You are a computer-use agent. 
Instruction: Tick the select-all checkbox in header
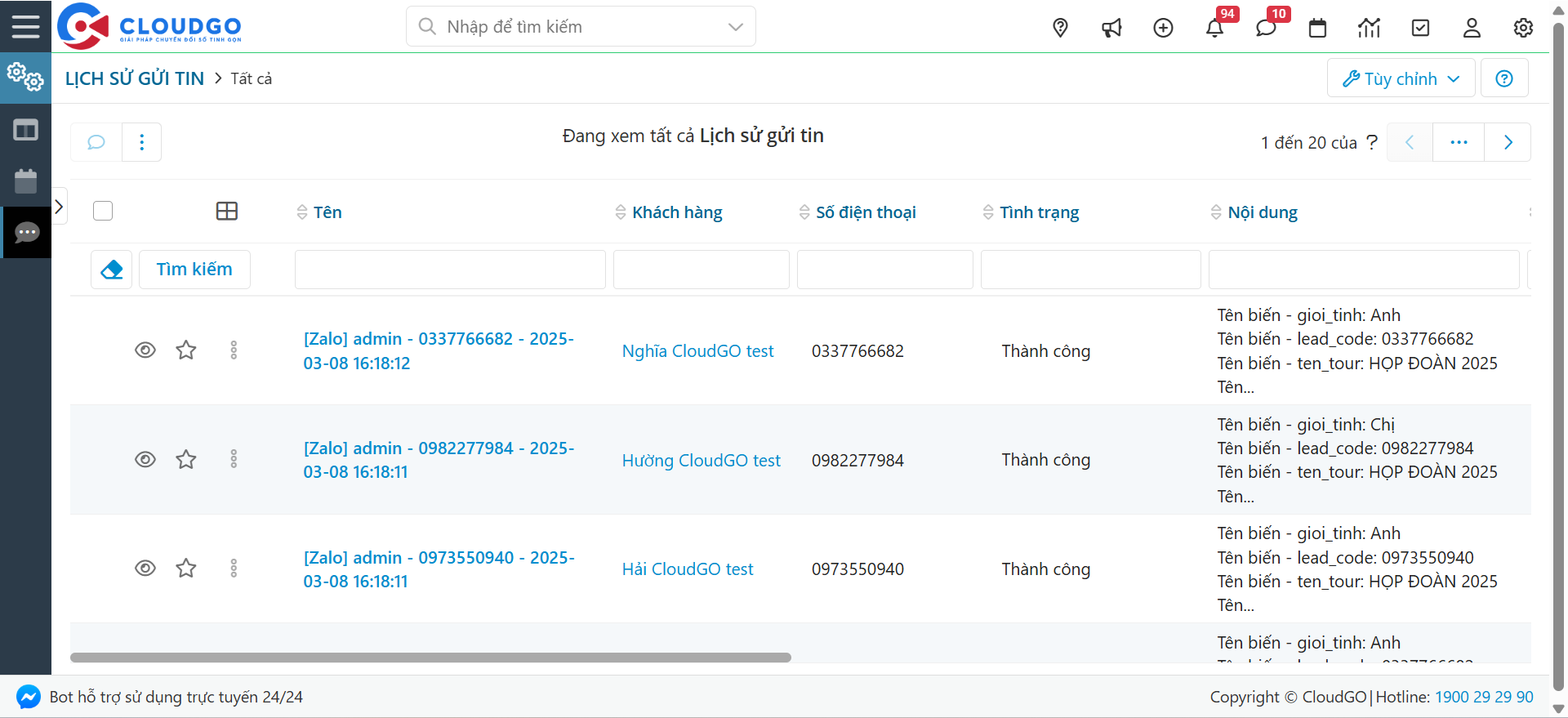click(103, 212)
